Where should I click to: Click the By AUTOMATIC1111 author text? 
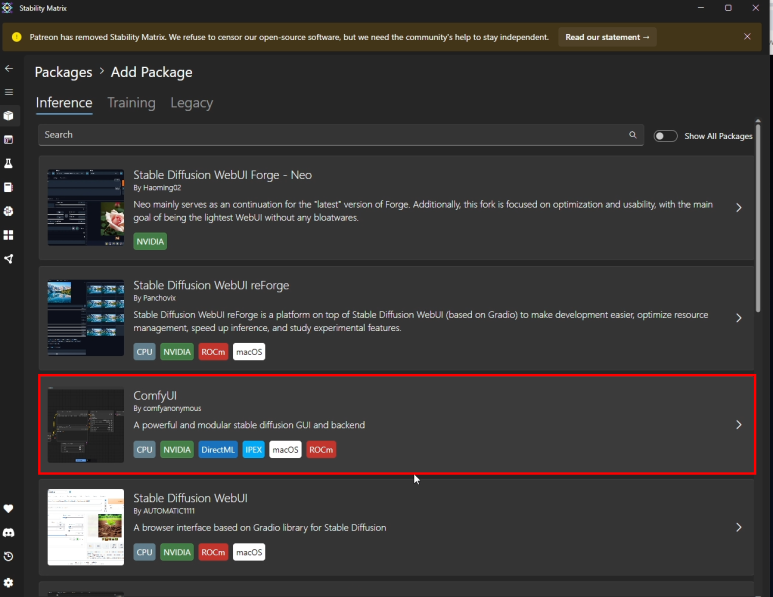164,511
